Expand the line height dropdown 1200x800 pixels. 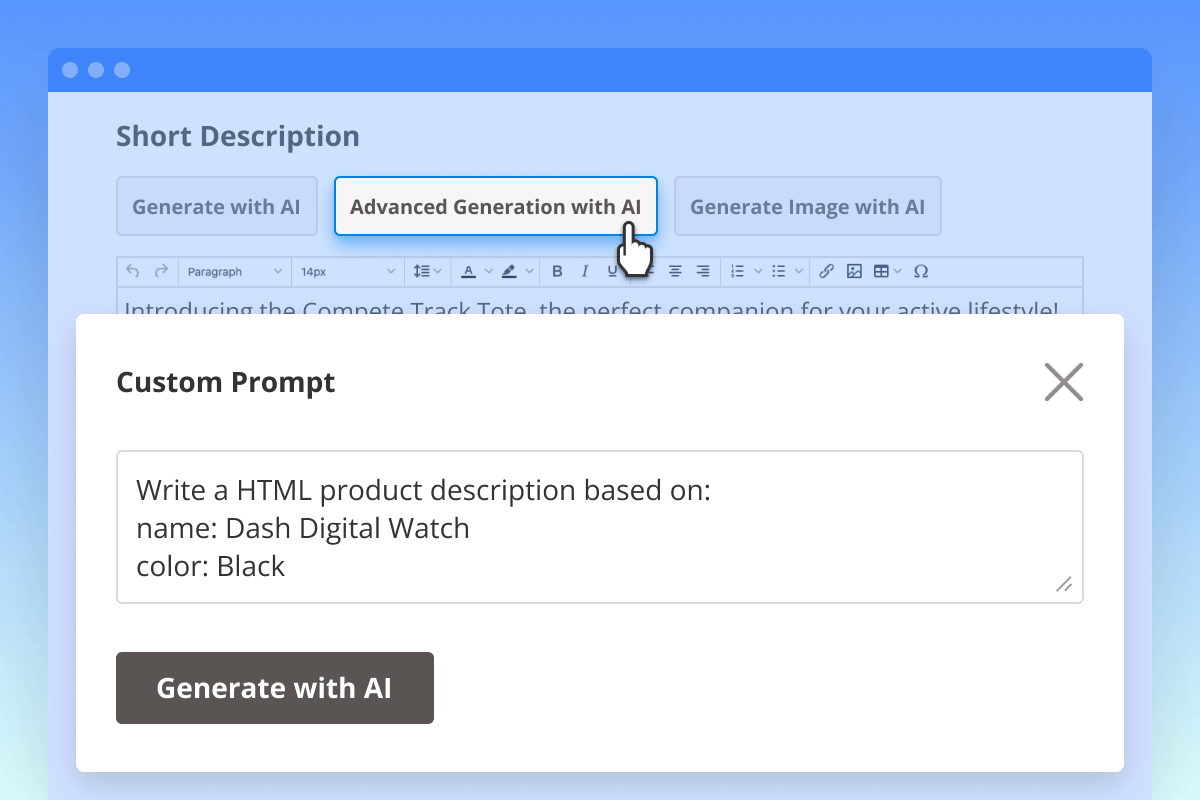point(428,271)
